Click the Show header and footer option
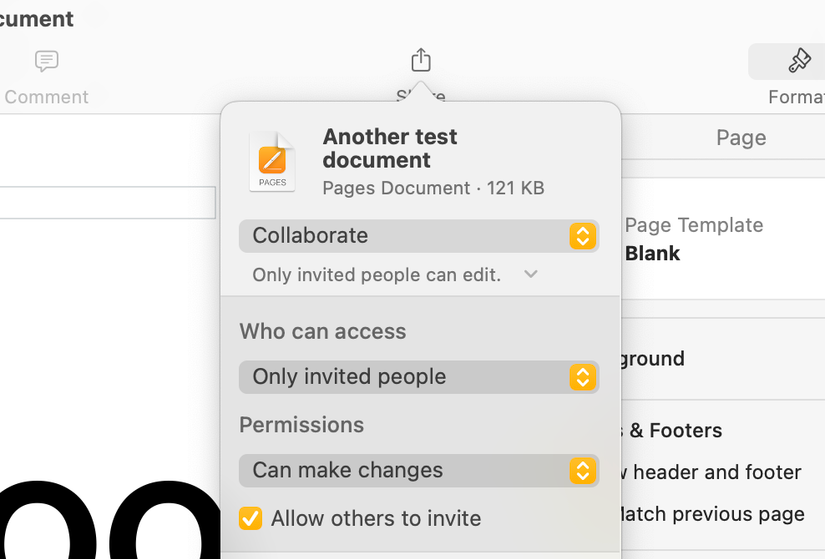Image resolution: width=825 pixels, height=559 pixels. pos(714,472)
